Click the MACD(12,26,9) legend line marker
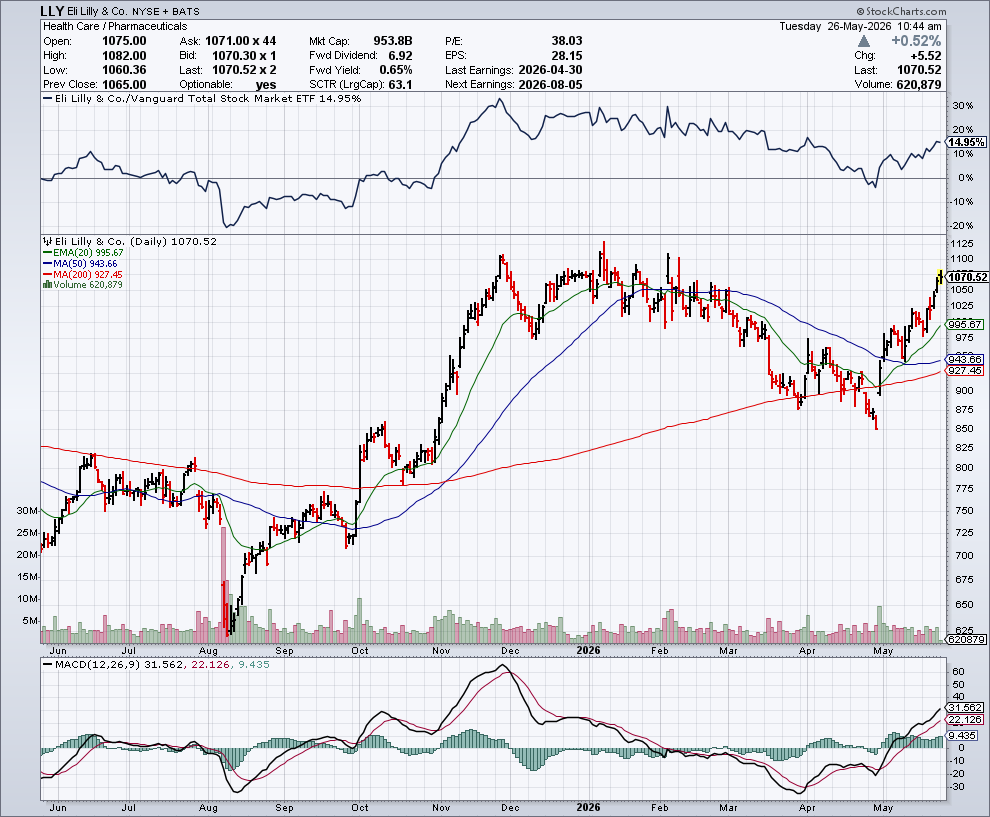 click(x=48, y=665)
